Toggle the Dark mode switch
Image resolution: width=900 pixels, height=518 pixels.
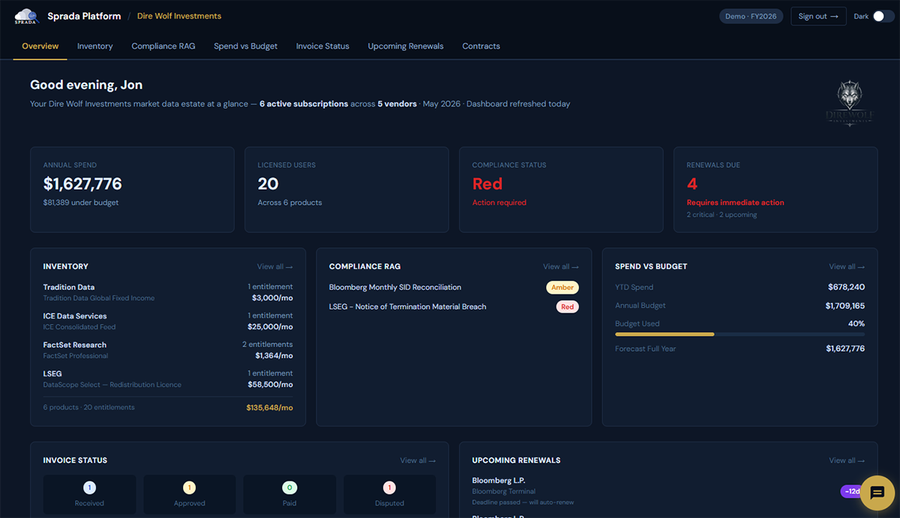pyautogui.click(x=882, y=16)
